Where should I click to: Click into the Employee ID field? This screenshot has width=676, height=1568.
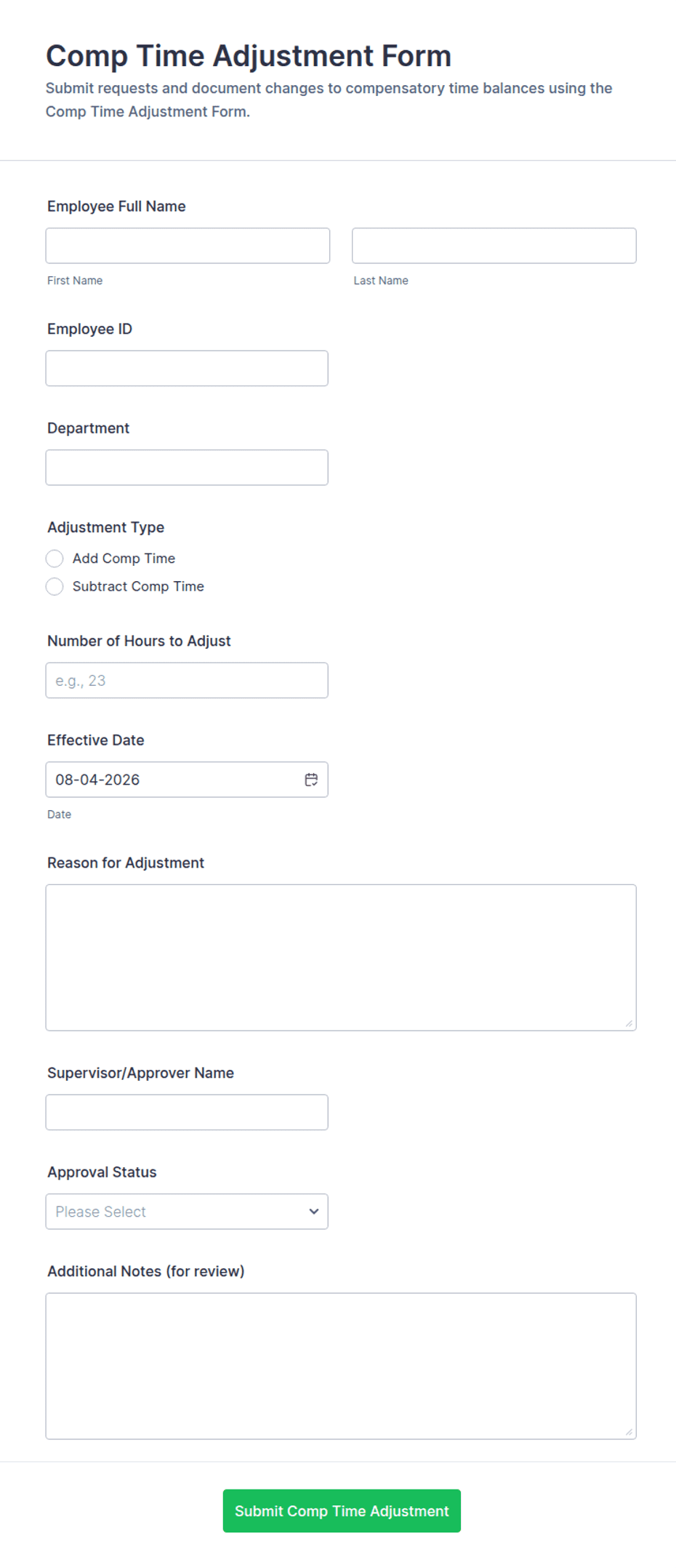pyautogui.click(x=187, y=369)
